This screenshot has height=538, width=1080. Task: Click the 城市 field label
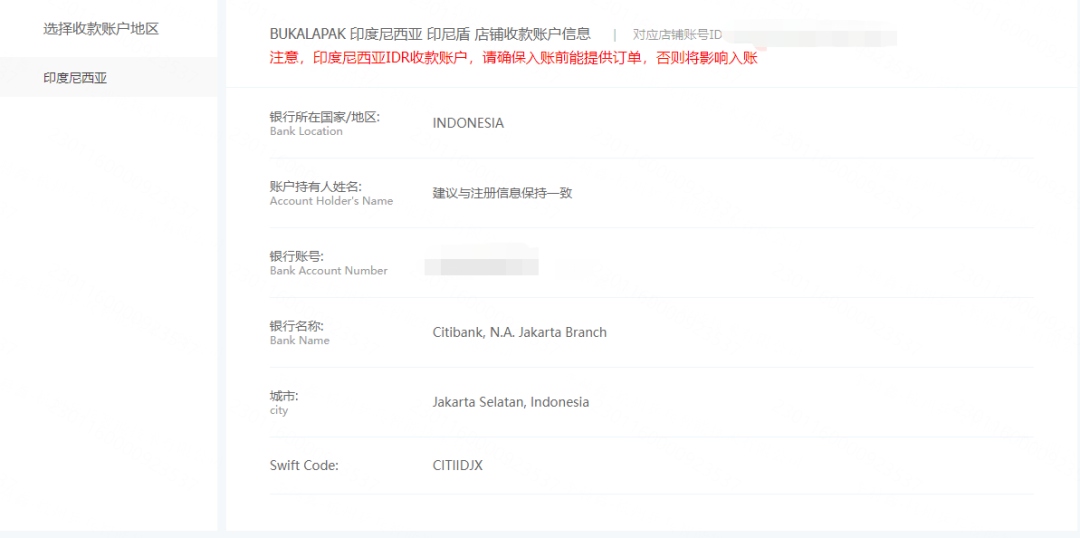[284, 396]
